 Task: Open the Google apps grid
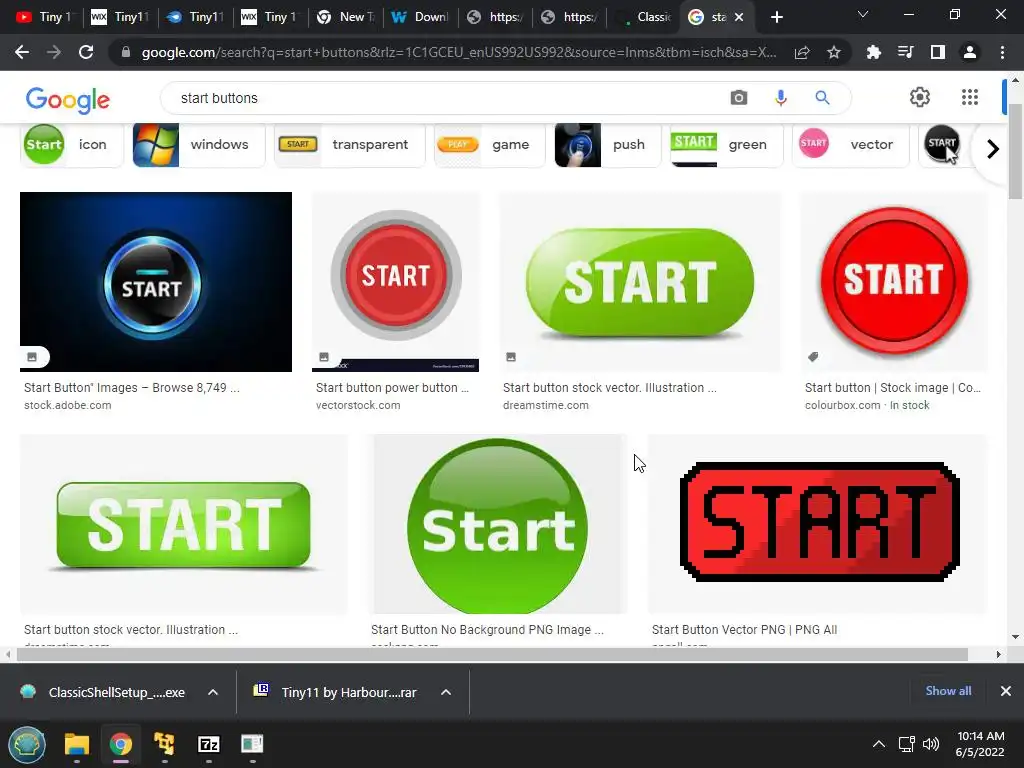click(970, 97)
